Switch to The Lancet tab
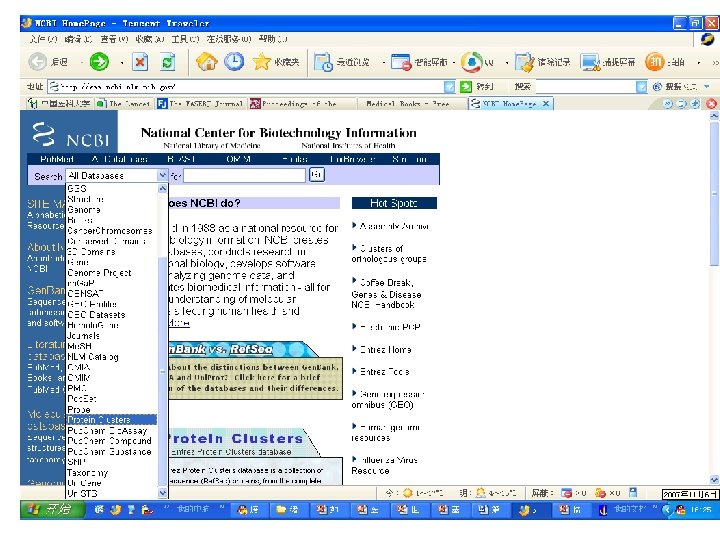This screenshot has height=540, width=720. (124, 104)
